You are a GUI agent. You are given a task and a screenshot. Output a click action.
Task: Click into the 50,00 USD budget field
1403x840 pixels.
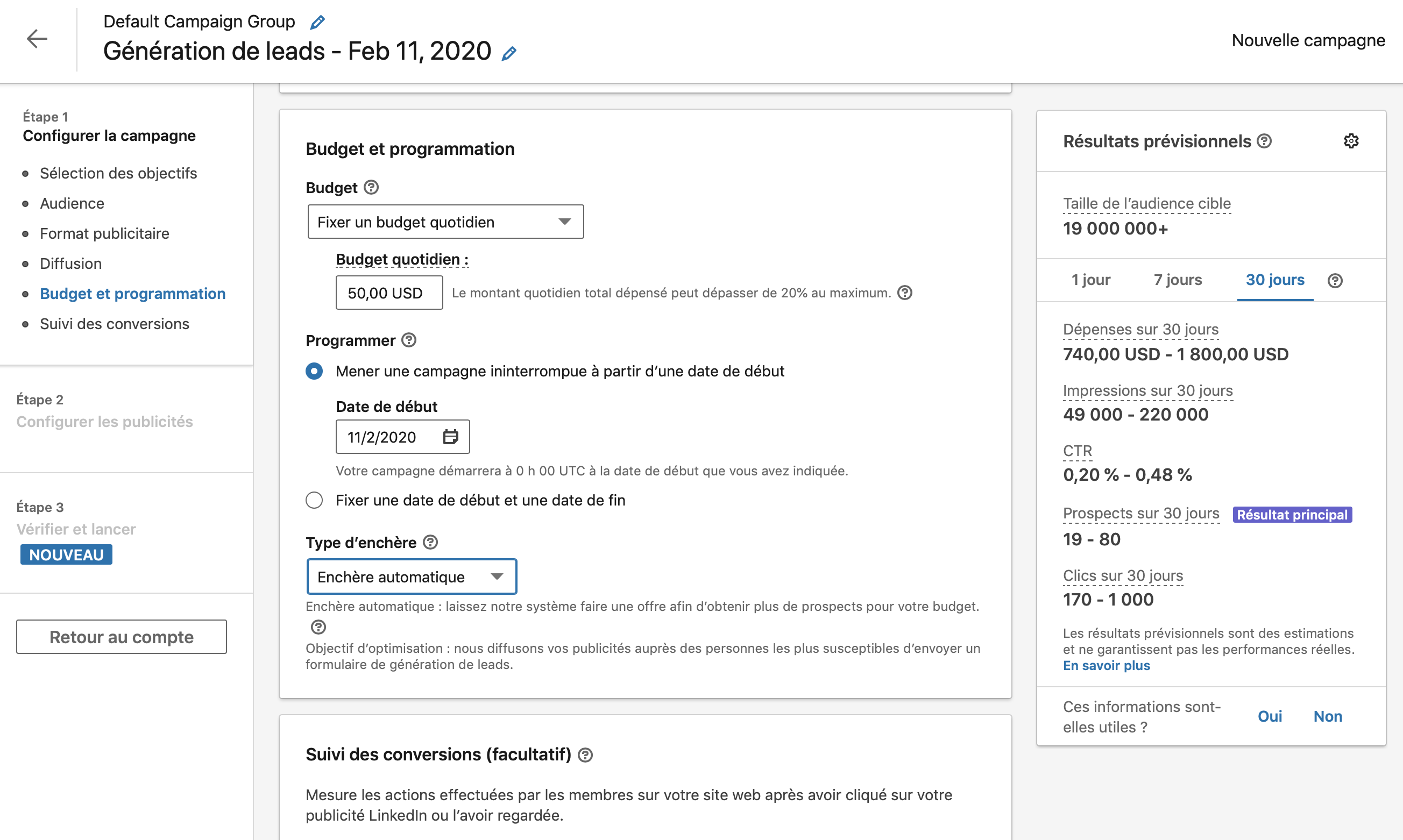(x=389, y=293)
